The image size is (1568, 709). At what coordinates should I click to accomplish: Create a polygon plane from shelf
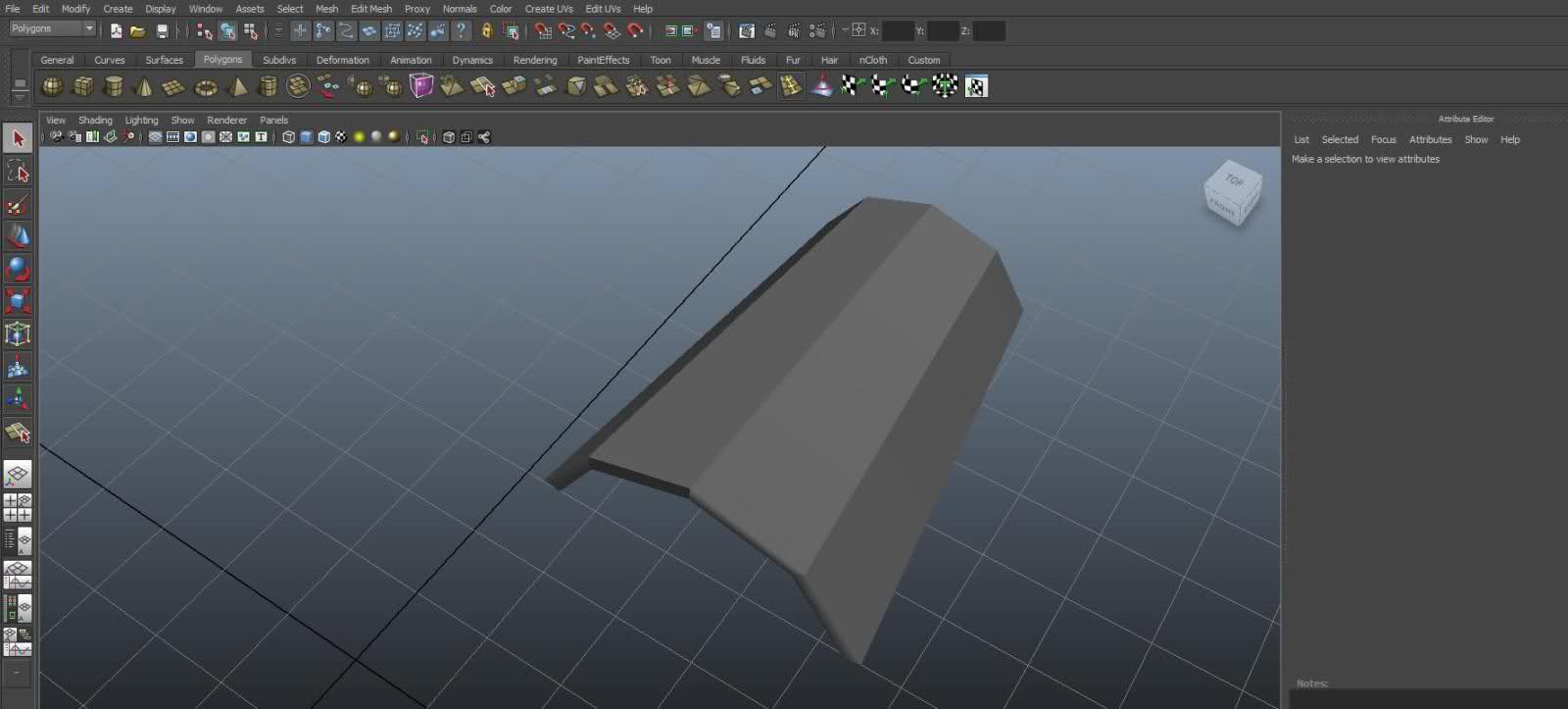[174, 87]
